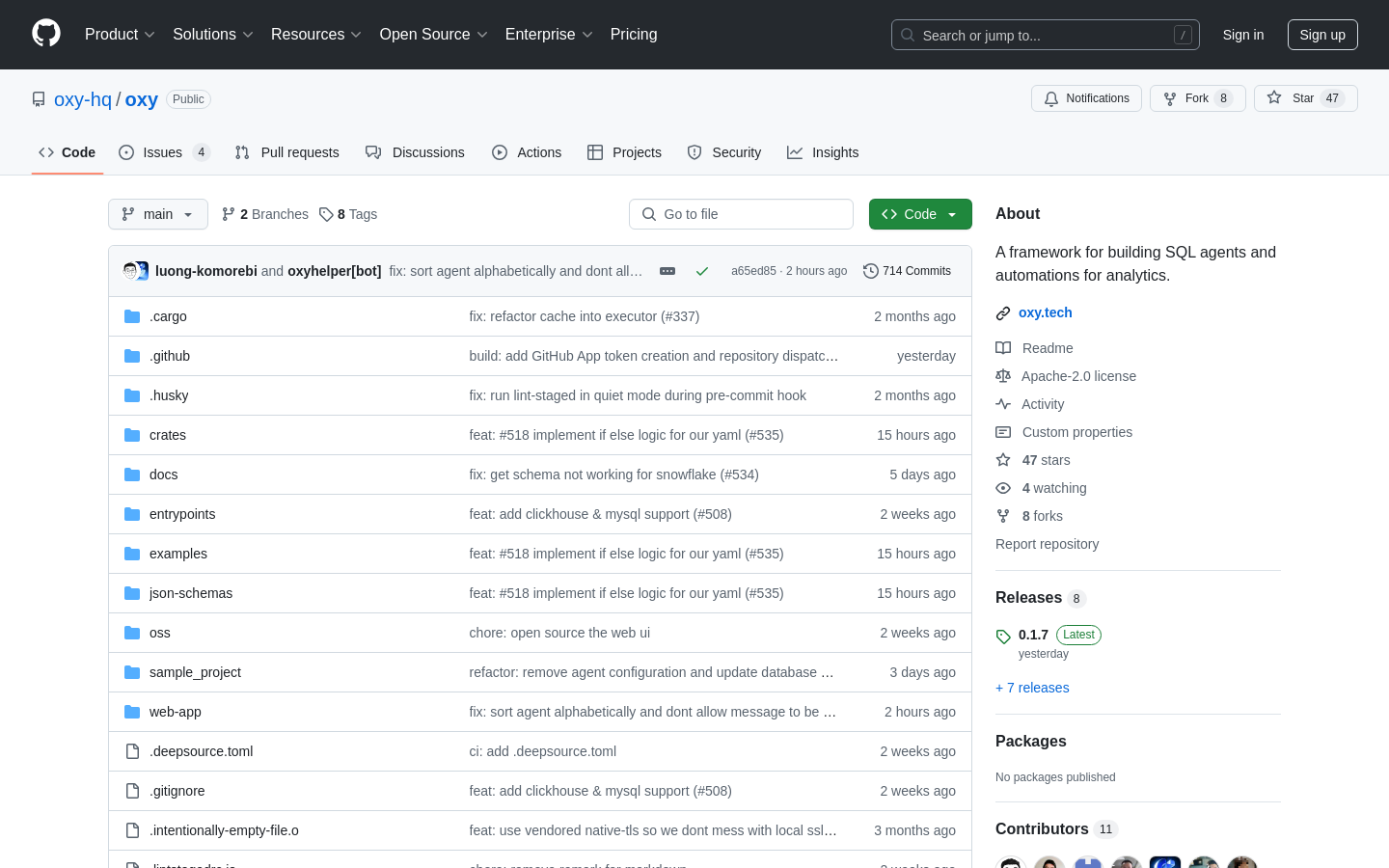Open the 714 Commits history
The width and height of the screenshot is (1389, 868).
pos(907,271)
